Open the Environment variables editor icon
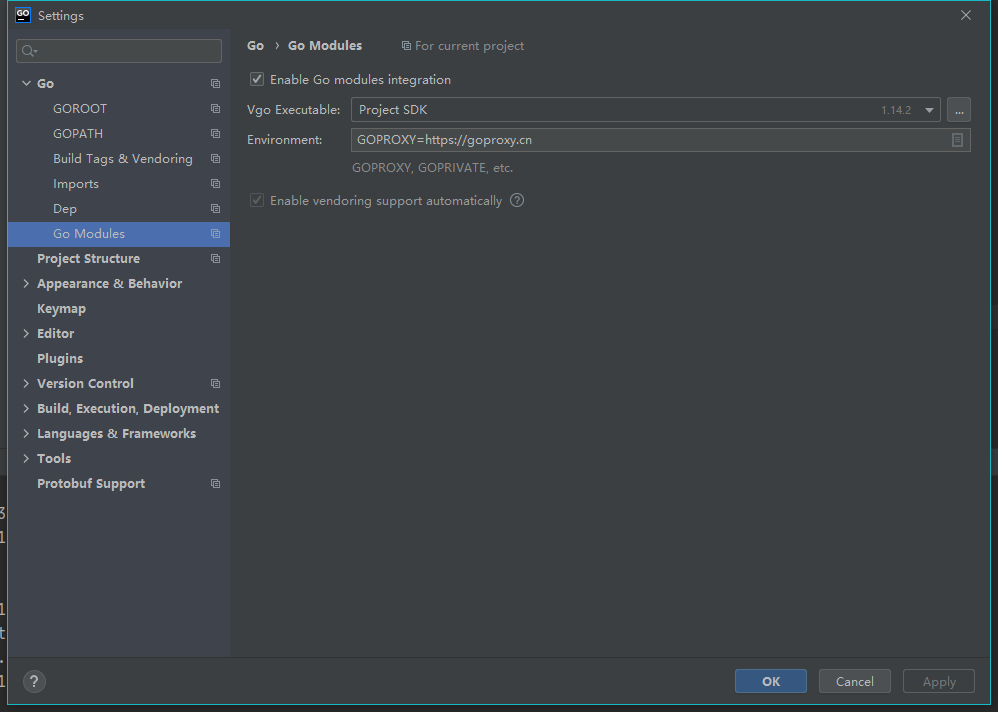 957,140
